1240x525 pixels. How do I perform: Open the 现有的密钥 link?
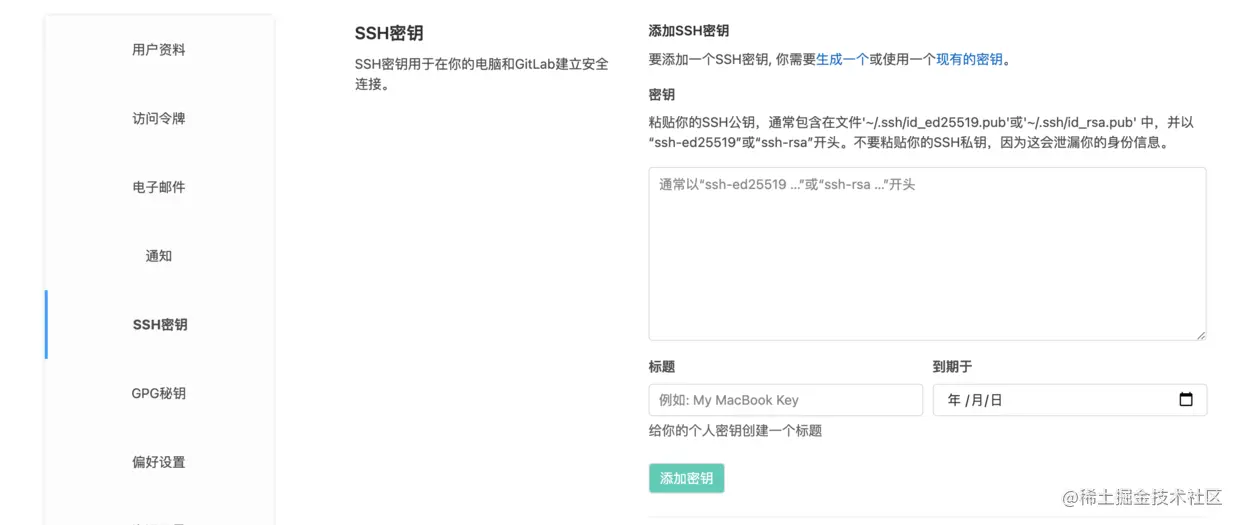(969, 59)
